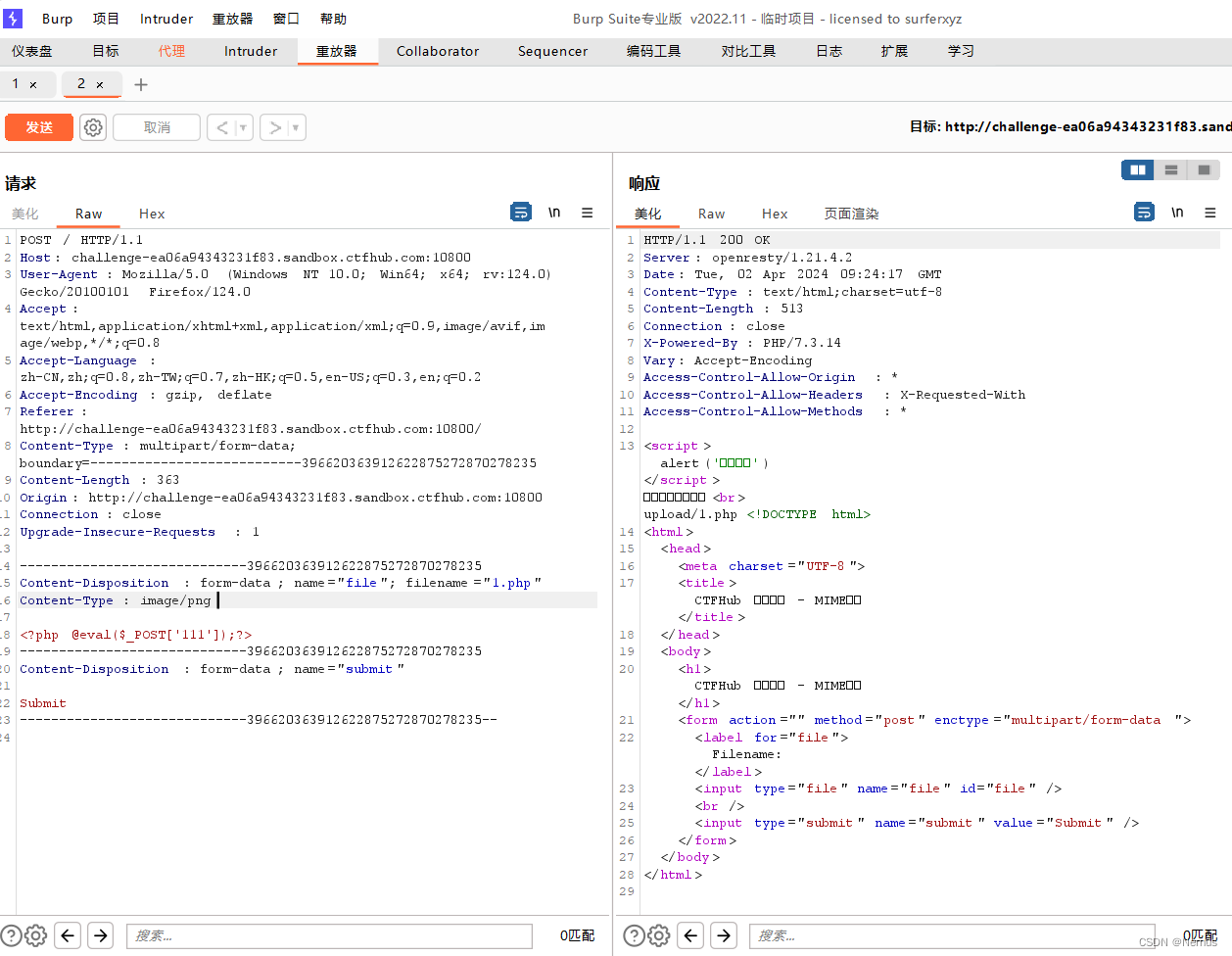
Task: Go to next request with forward arrow
Action: (275, 127)
